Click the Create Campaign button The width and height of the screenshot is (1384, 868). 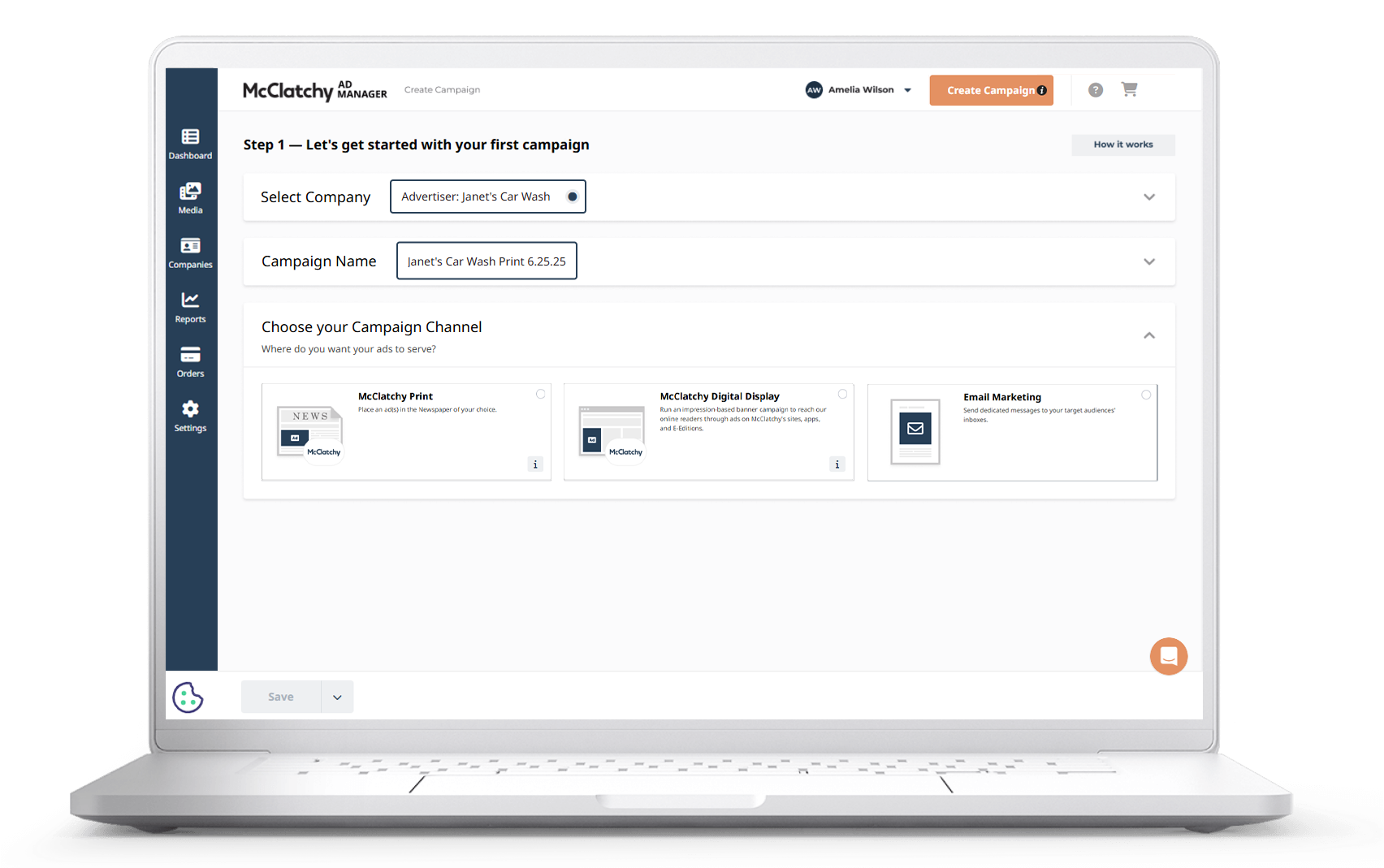point(990,90)
